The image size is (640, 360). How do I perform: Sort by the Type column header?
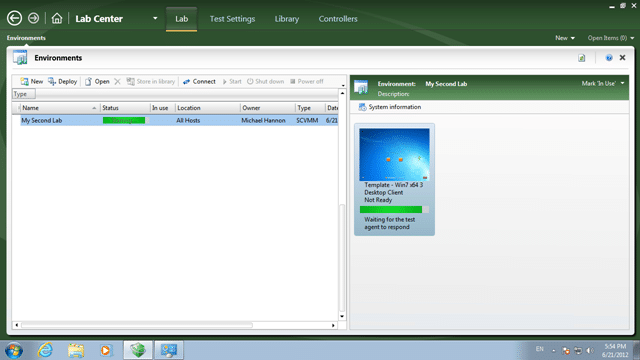(310, 108)
